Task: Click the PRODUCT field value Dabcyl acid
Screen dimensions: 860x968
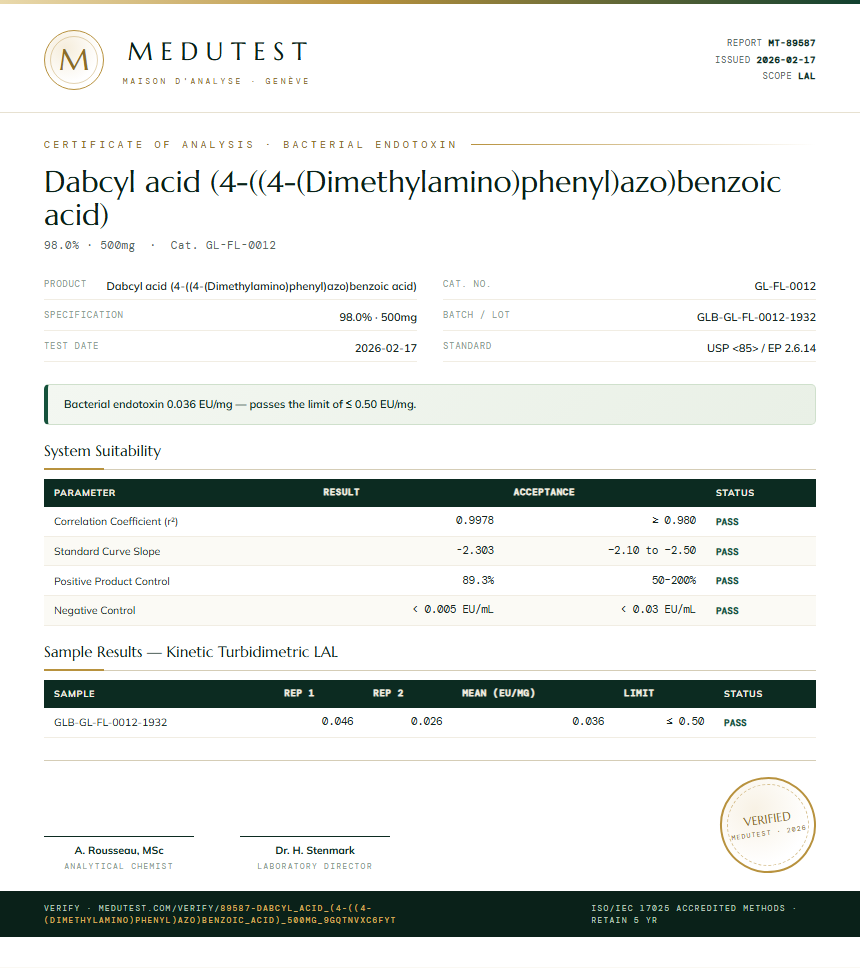Action: point(261,286)
